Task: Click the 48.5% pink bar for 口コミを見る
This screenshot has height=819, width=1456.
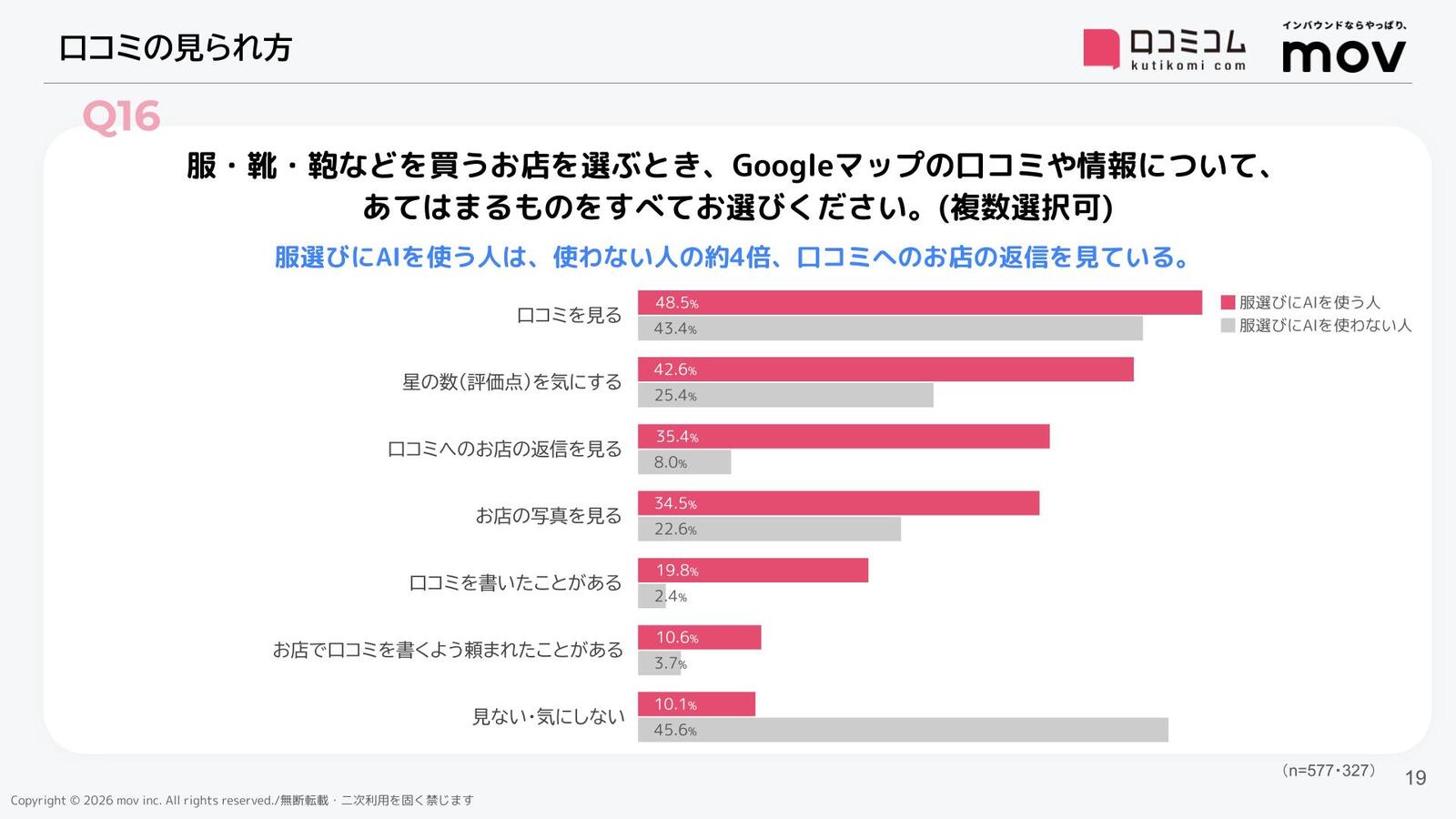Action: (920, 302)
